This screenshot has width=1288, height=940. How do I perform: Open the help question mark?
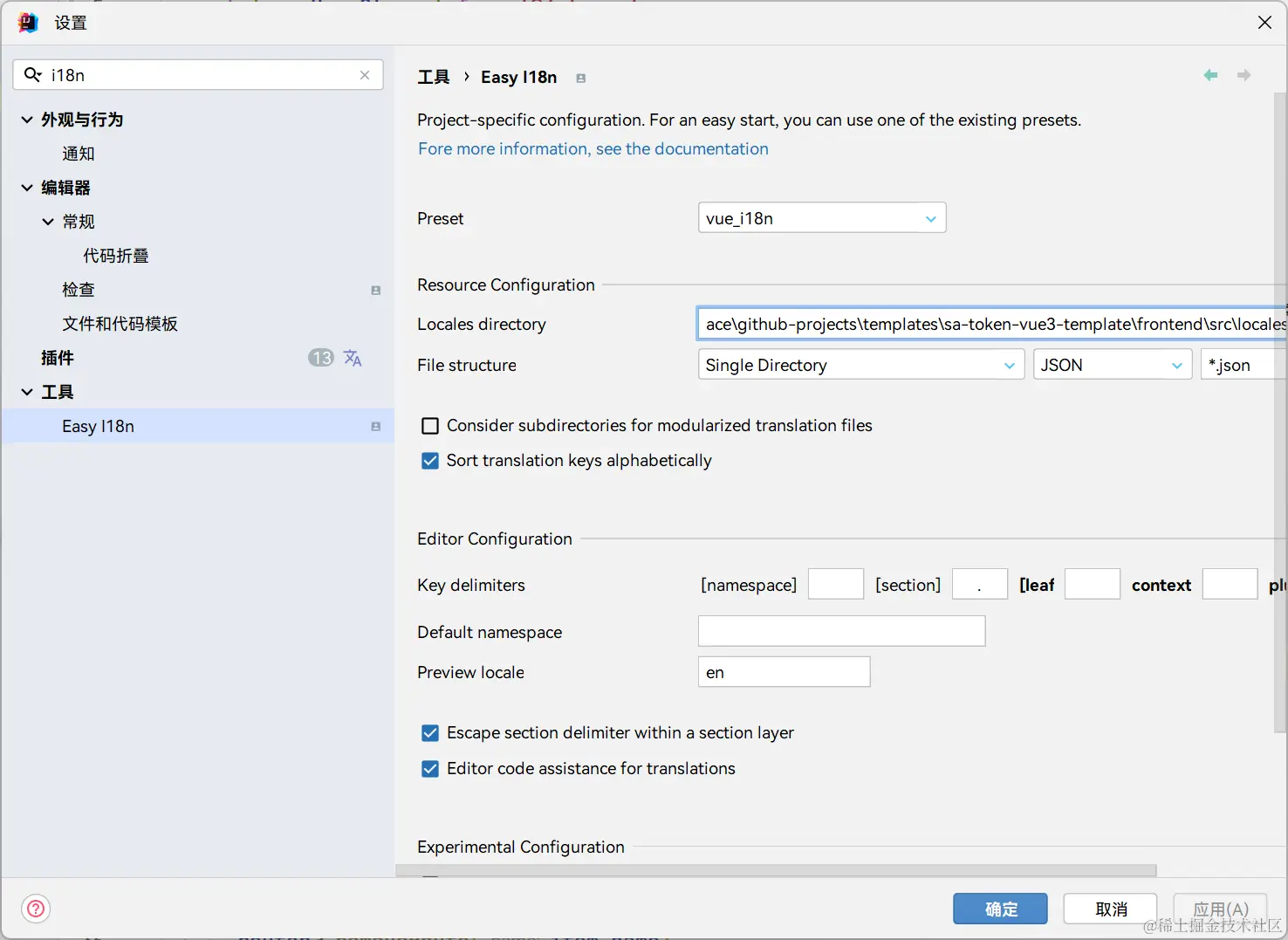point(36,909)
